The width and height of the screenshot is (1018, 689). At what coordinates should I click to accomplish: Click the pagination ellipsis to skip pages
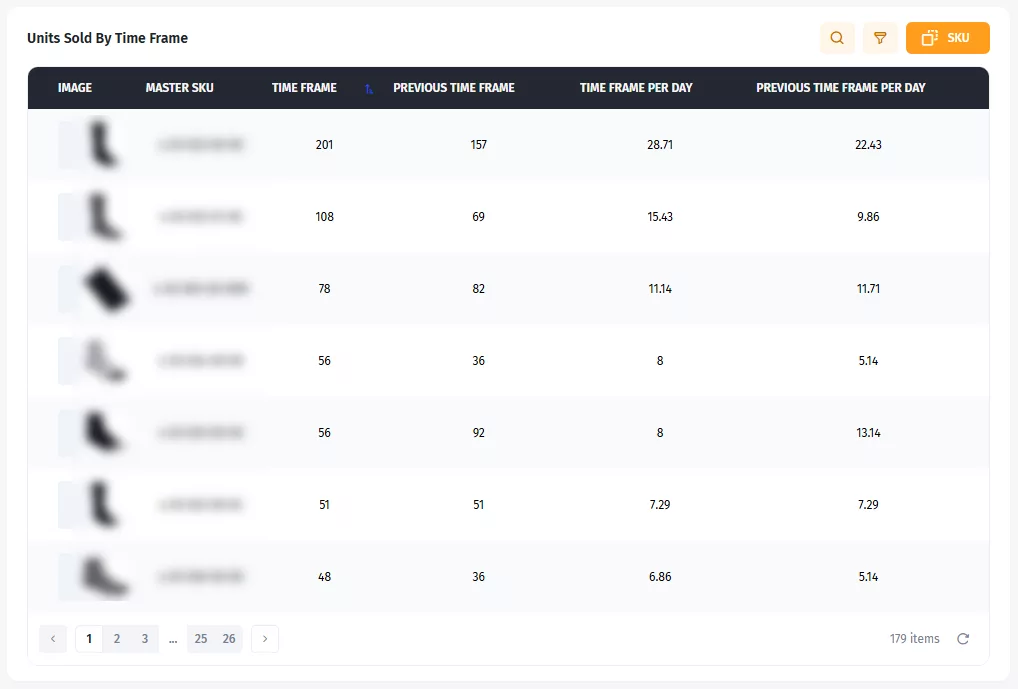pos(173,639)
